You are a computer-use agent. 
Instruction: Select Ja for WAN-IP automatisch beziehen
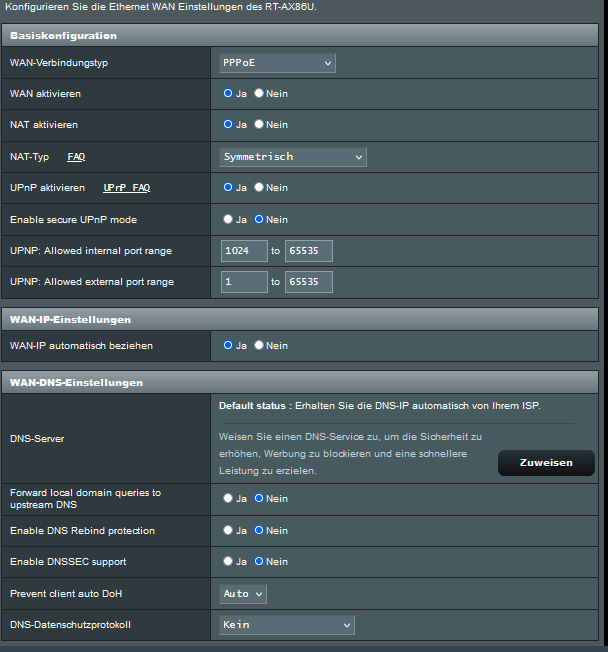tap(228, 345)
